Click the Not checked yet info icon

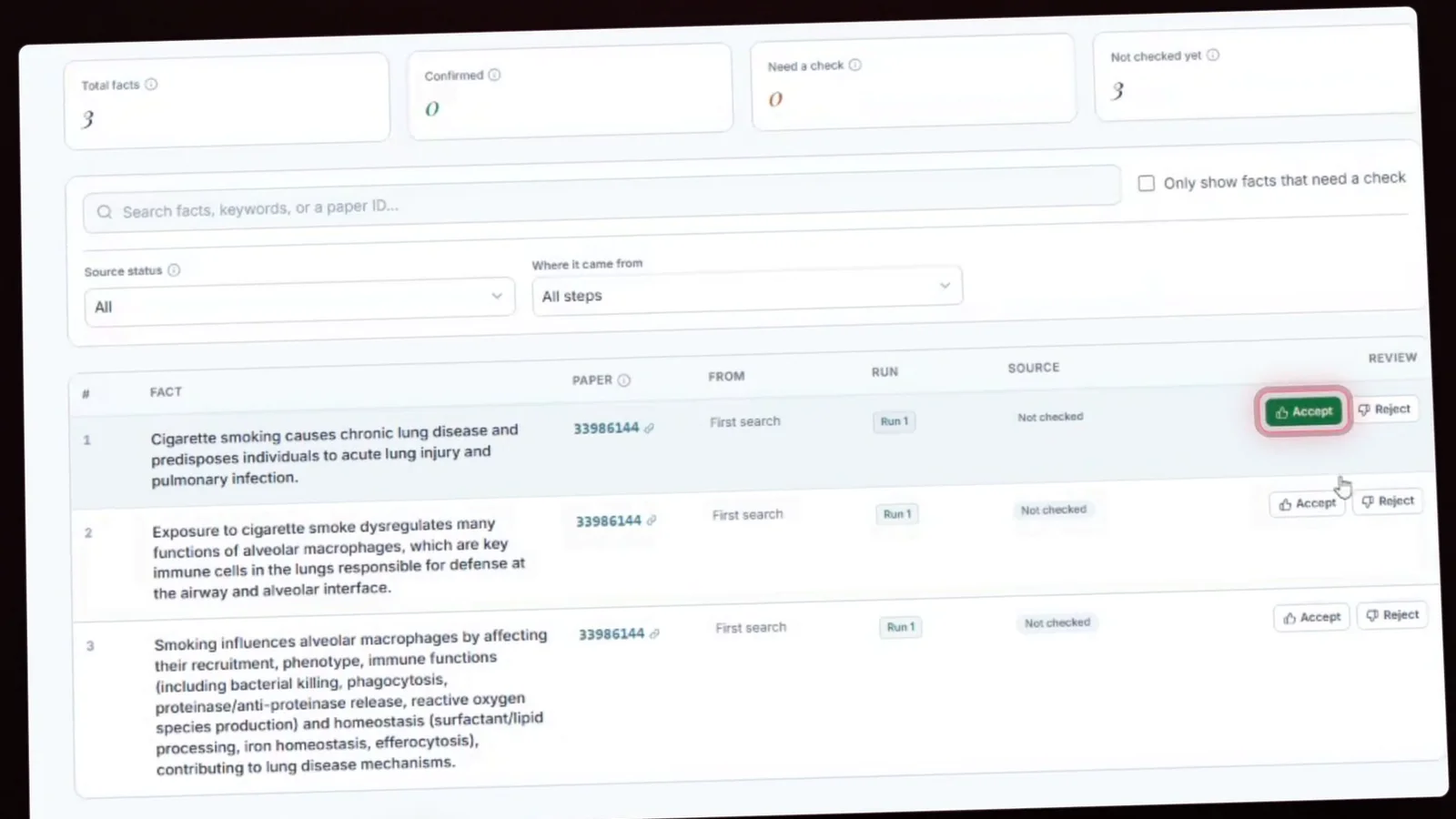(x=1212, y=55)
